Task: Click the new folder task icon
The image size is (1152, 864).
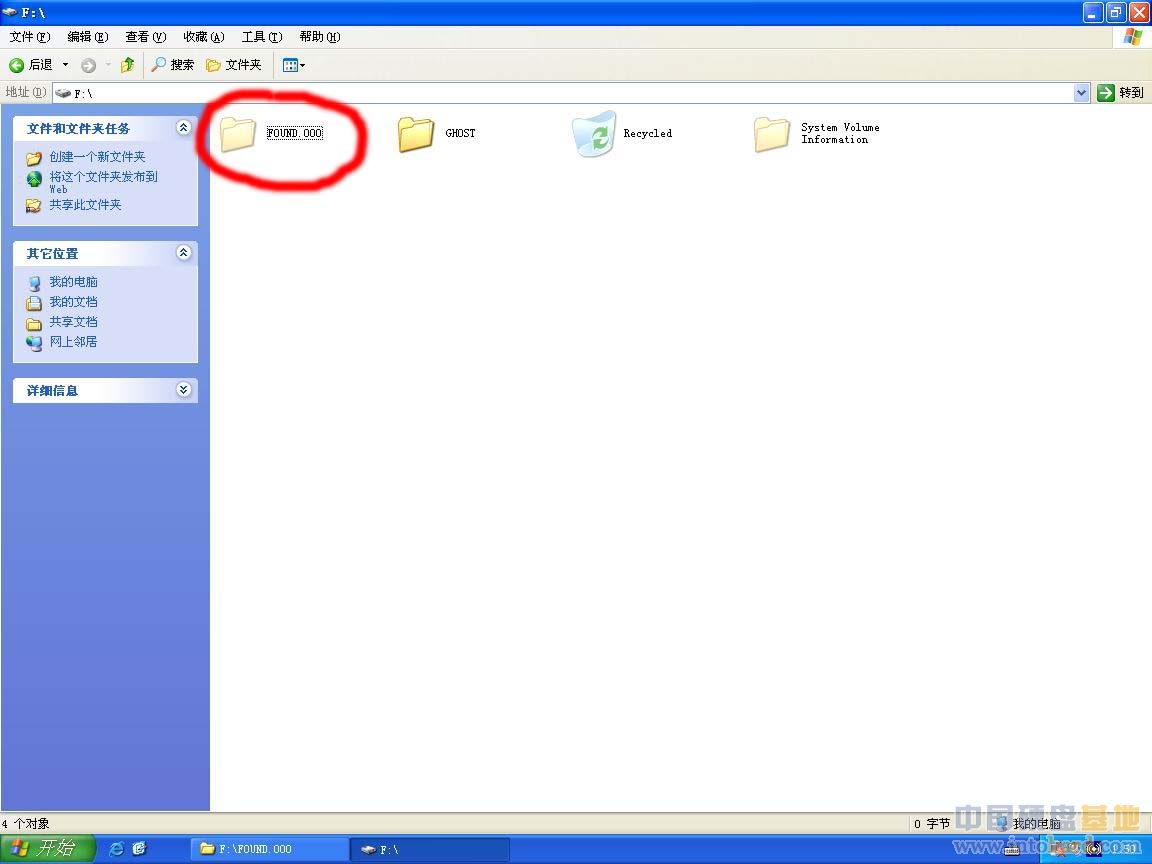Action: 34,158
